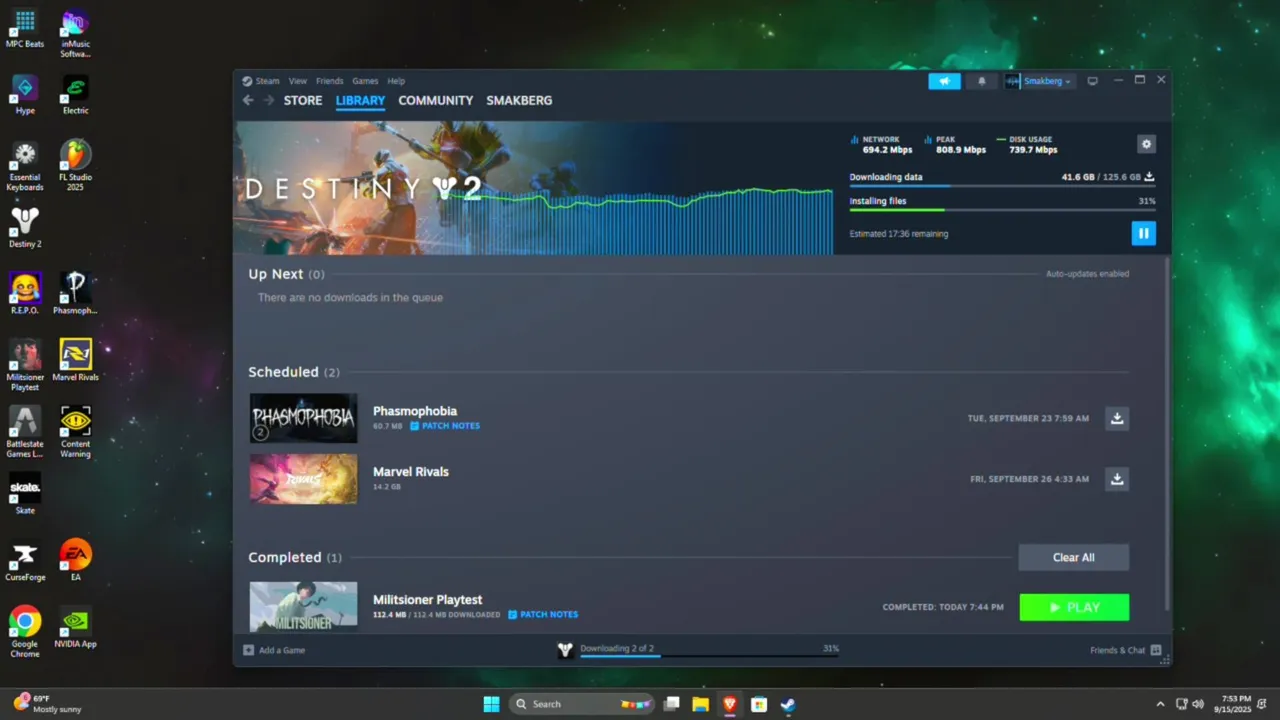
Task: Click the Marvel Rivals title text
Action: point(411,472)
